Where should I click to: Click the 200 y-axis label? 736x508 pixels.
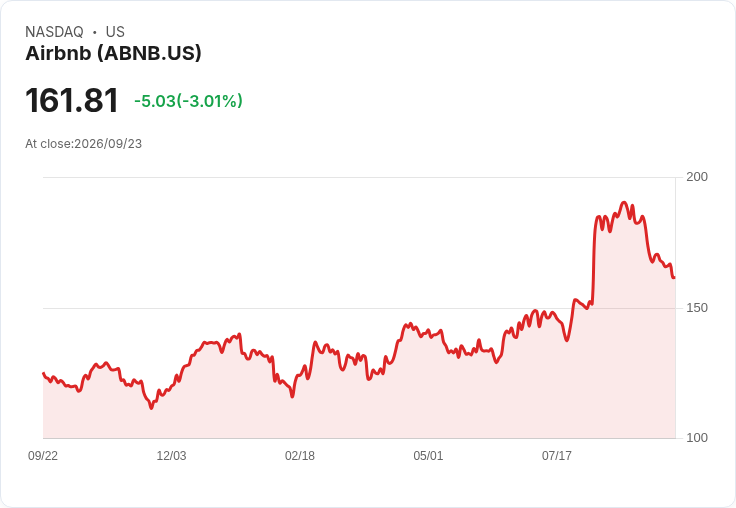click(x=697, y=177)
